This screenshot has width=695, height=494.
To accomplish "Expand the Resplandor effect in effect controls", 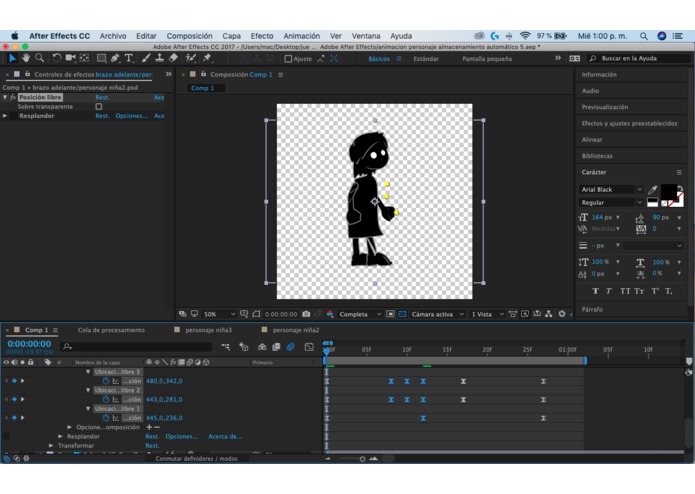I will tap(5, 116).
